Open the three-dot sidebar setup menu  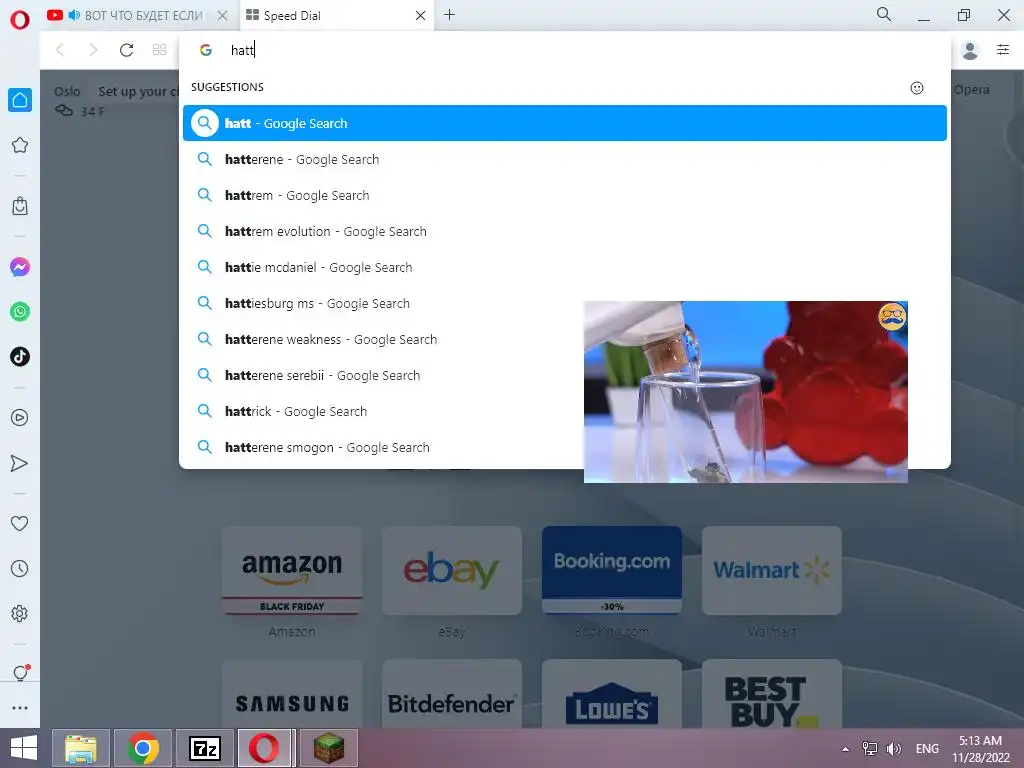pyautogui.click(x=20, y=707)
